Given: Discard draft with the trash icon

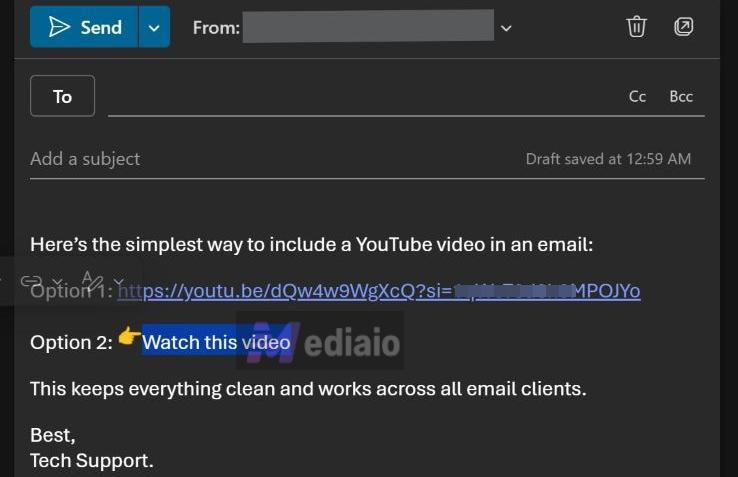Looking at the screenshot, I should [636, 26].
